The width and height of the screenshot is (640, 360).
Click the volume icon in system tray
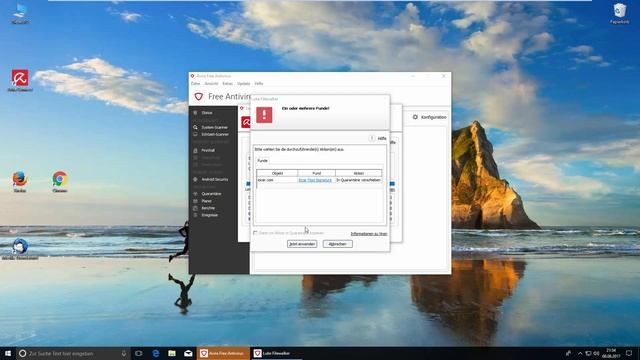pyautogui.click(x=596, y=353)
